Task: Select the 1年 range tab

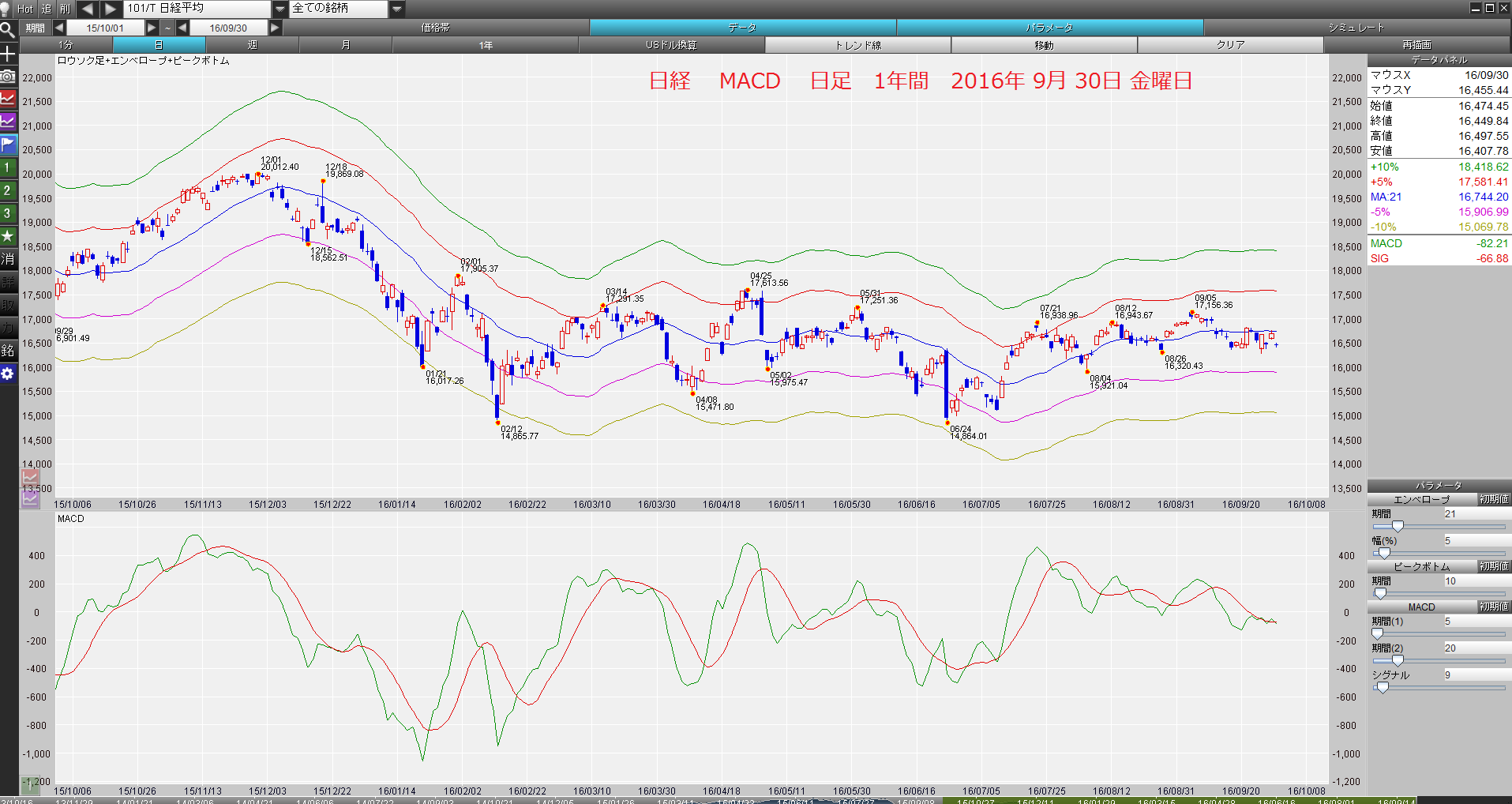Action: click(x=486, y=45)
